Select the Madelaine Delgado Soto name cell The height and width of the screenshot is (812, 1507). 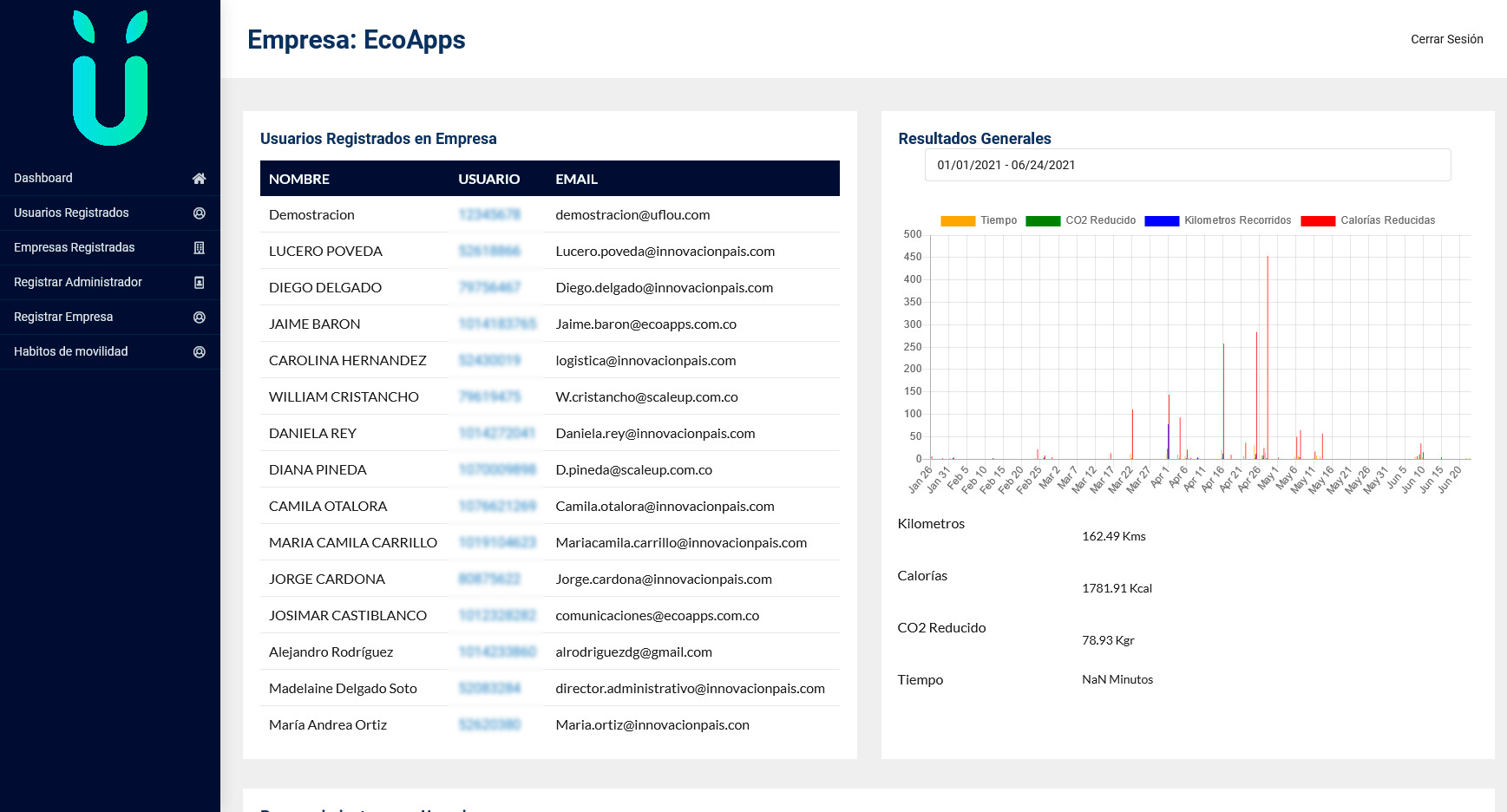(343, 688)
